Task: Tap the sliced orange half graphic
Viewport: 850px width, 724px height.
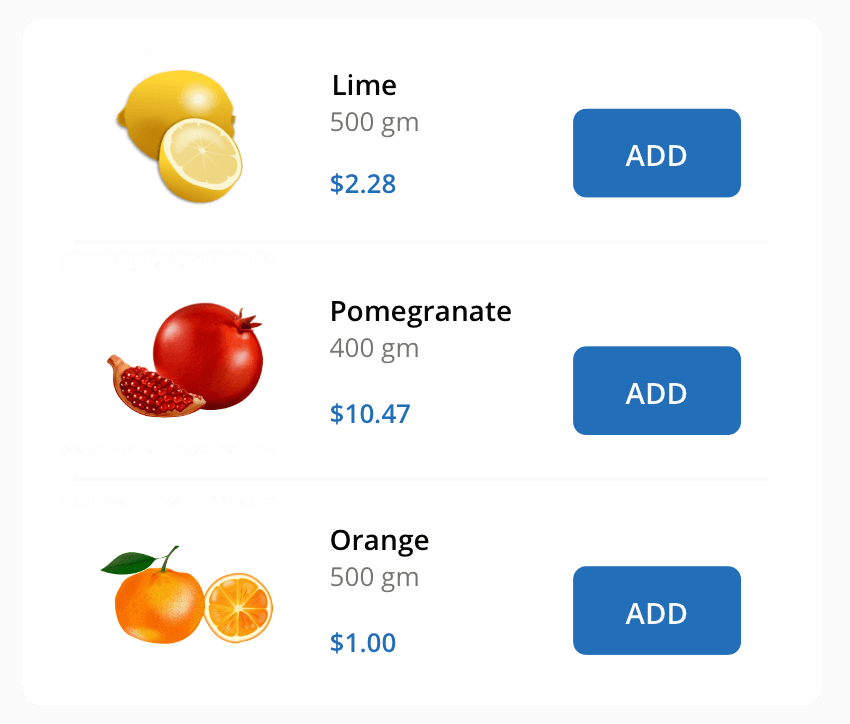Action: (x=238, y=608)
